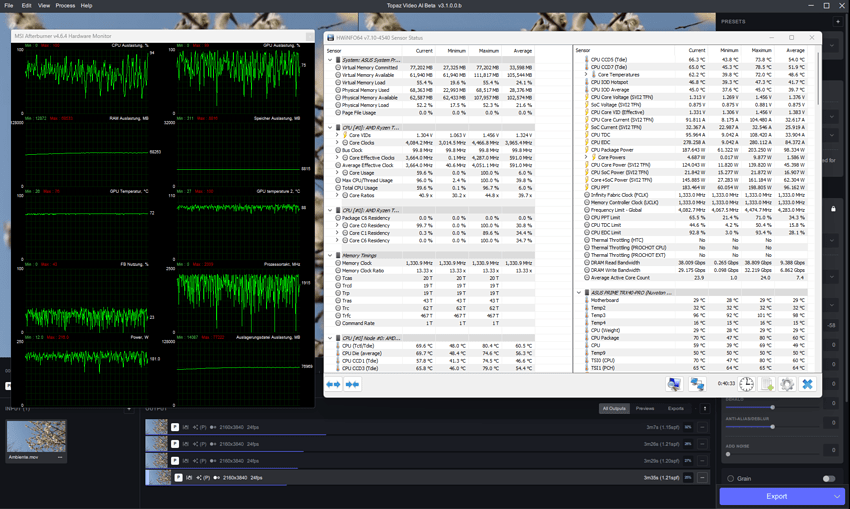Image resolution: width=850 pixels, height=509 pixels.
Task: Toggle the lock icon in settings panel
Action: pyautogui.click(x=833, y=209)
